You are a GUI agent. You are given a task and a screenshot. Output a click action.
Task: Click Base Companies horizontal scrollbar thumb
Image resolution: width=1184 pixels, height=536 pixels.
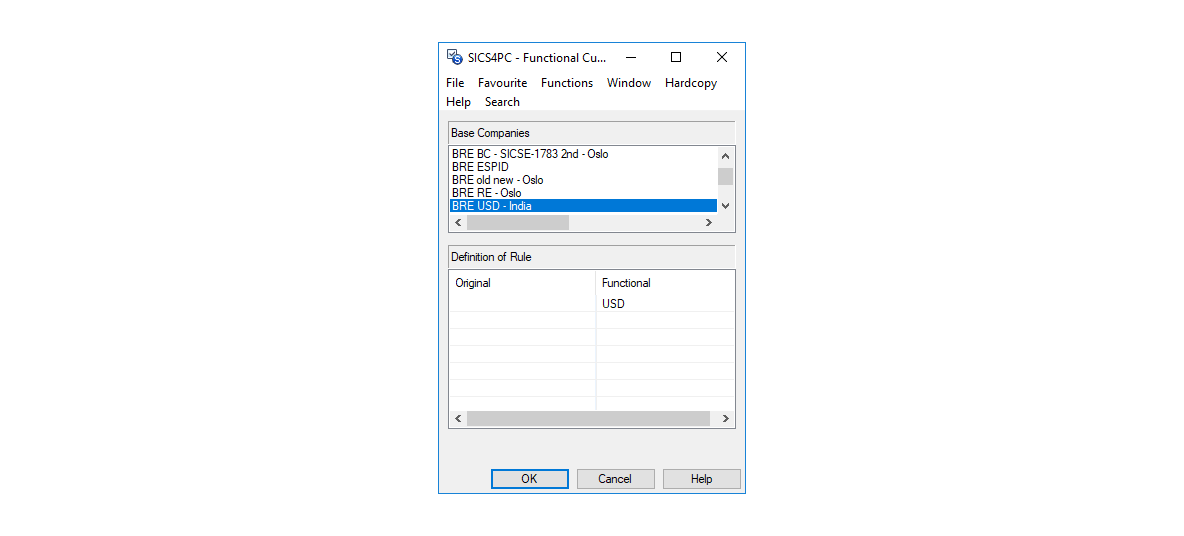pos(518,223)
